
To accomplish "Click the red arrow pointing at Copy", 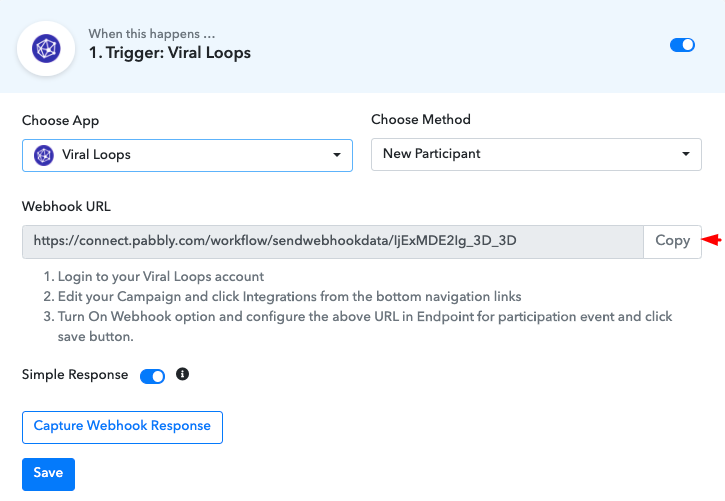I will [711, 239].
